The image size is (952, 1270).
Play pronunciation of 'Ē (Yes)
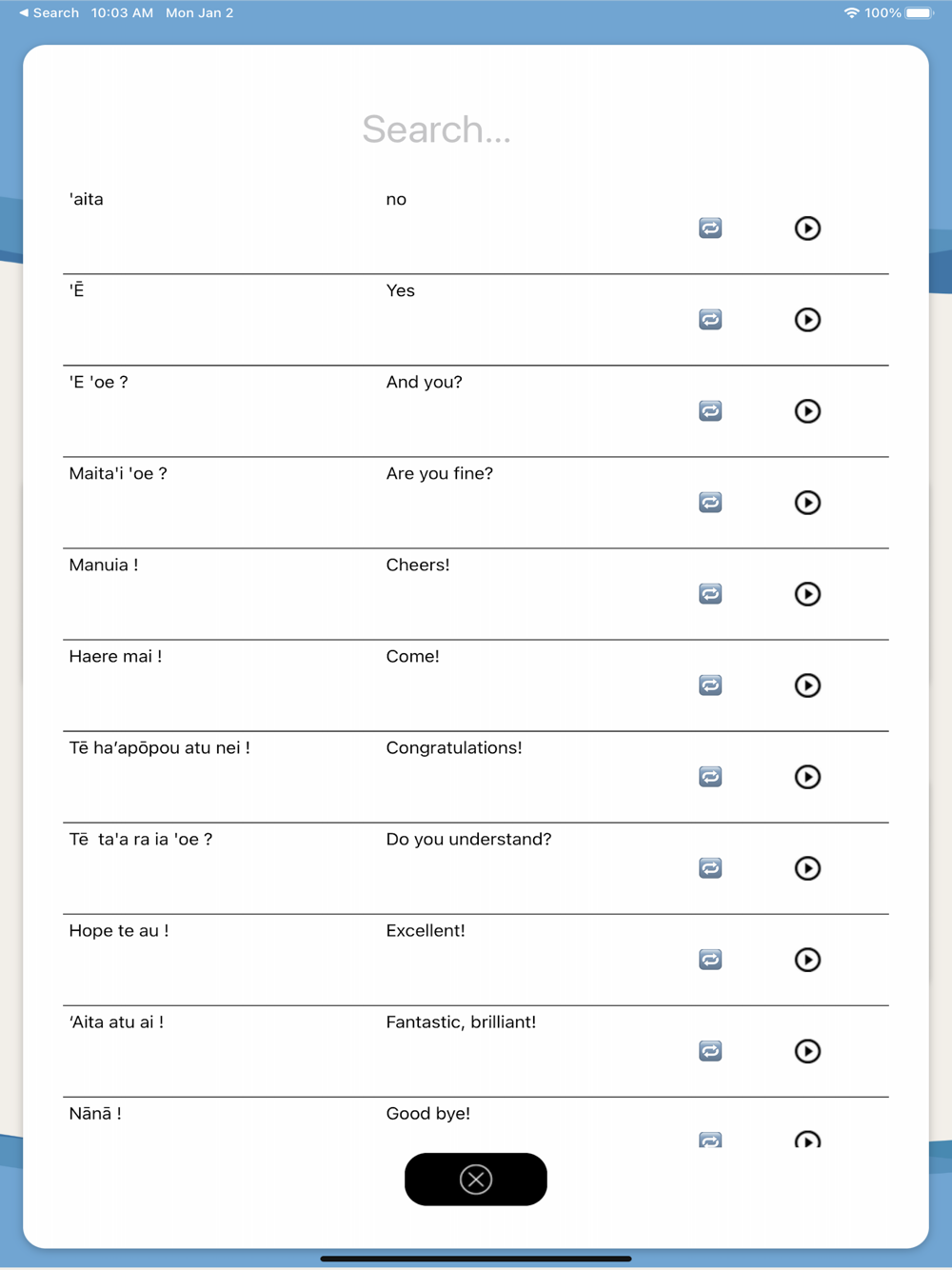click(807, 320)
